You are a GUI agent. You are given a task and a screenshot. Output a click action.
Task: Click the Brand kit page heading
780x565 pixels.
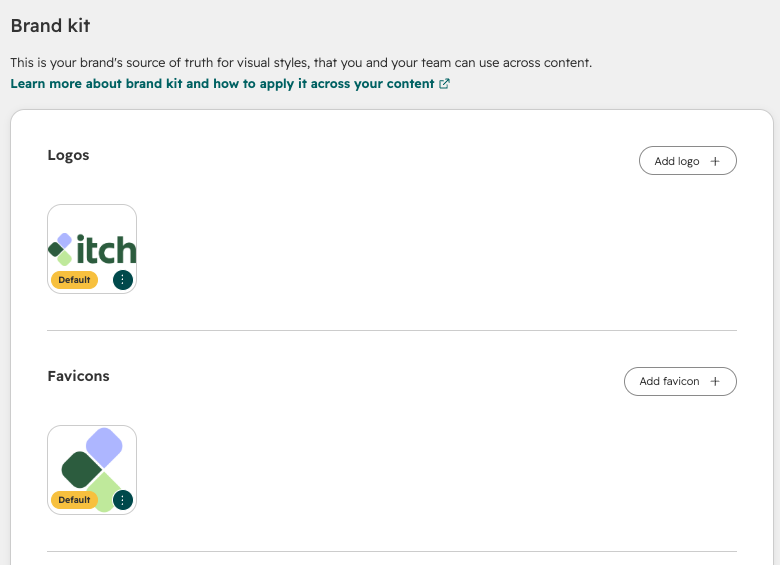[50, 25]
